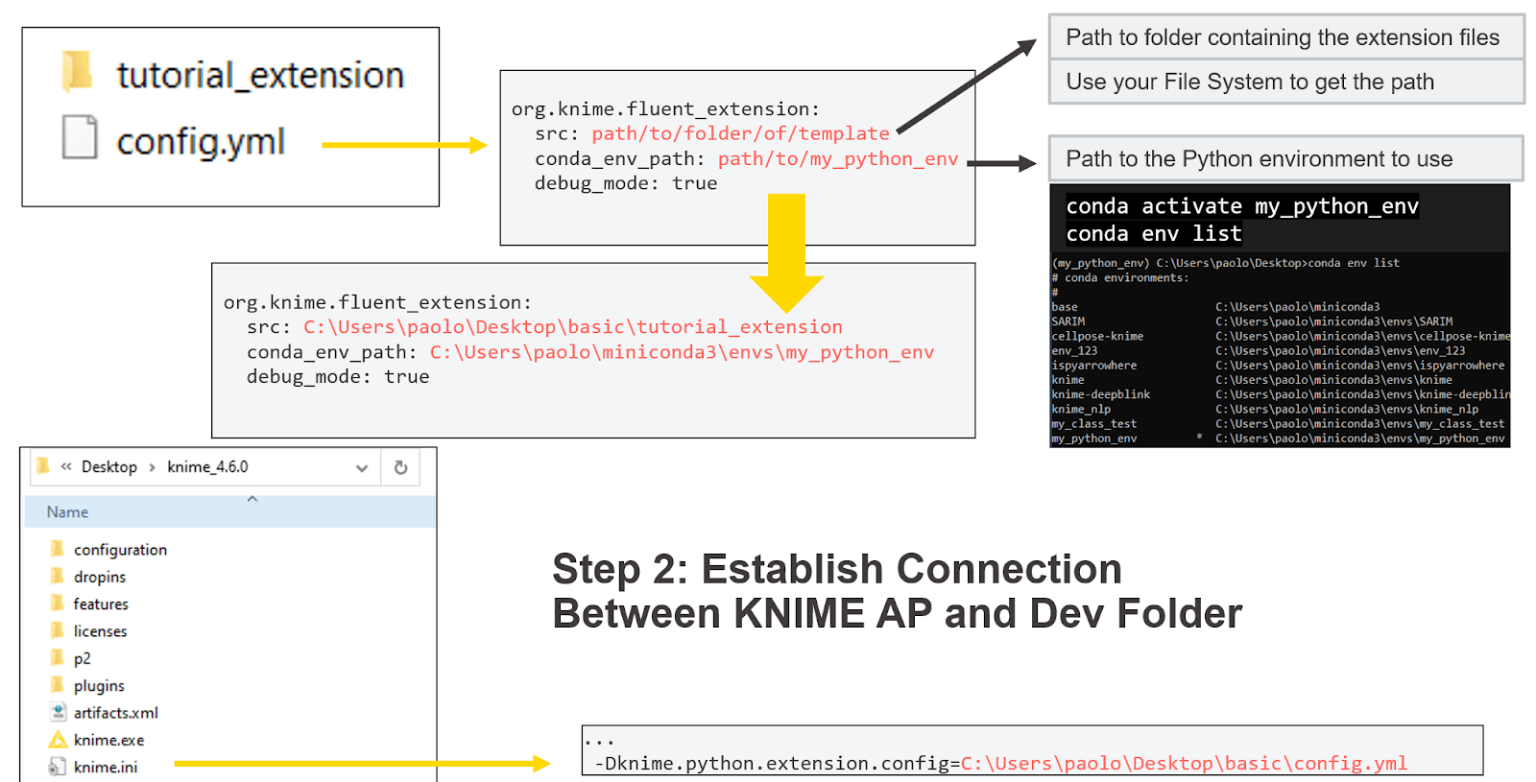This screenshot has height=782, width=1536.
Task: Select the artifacts.xml file name
Action: pos(116,713)
